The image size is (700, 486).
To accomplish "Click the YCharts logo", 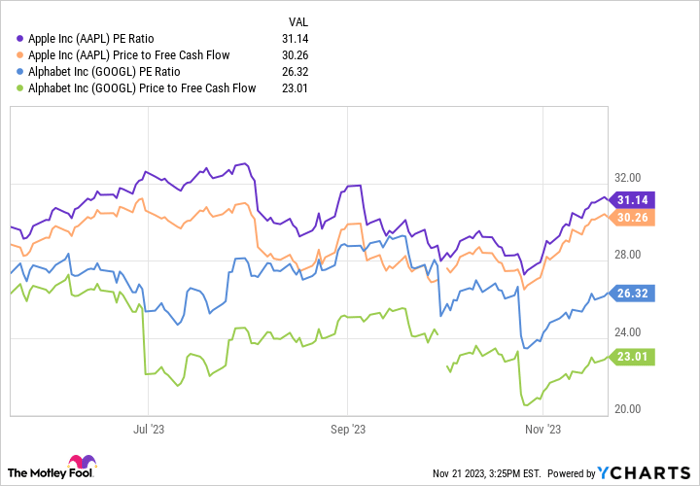I will [x=652, y=472].
